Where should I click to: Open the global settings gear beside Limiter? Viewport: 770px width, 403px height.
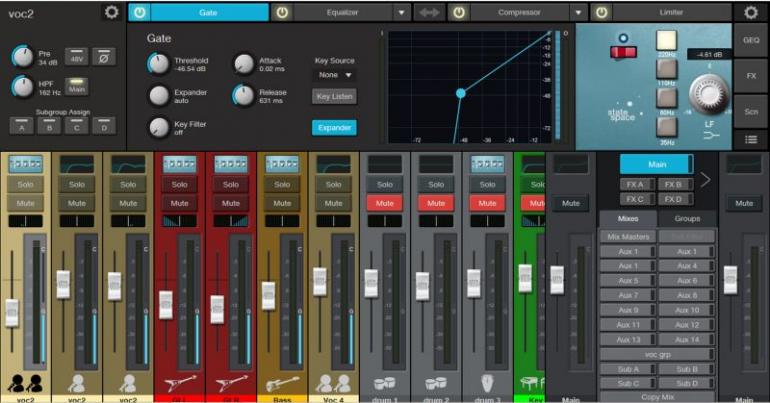[x=750, y=12]
